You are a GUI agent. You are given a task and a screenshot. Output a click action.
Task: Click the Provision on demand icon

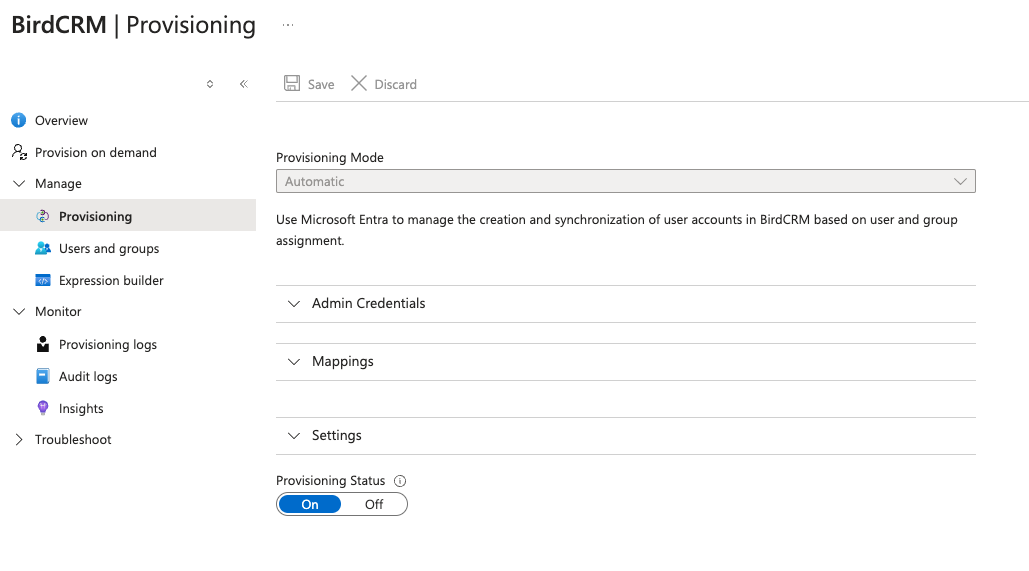pos(18,152)
